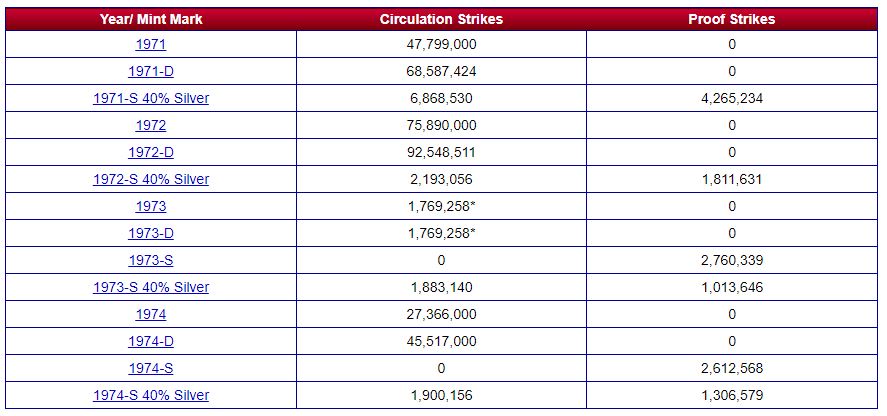Screen dimensions: 887x416
Task: Click the Circulation Strikes column header
Action: (x=441, y=19)
